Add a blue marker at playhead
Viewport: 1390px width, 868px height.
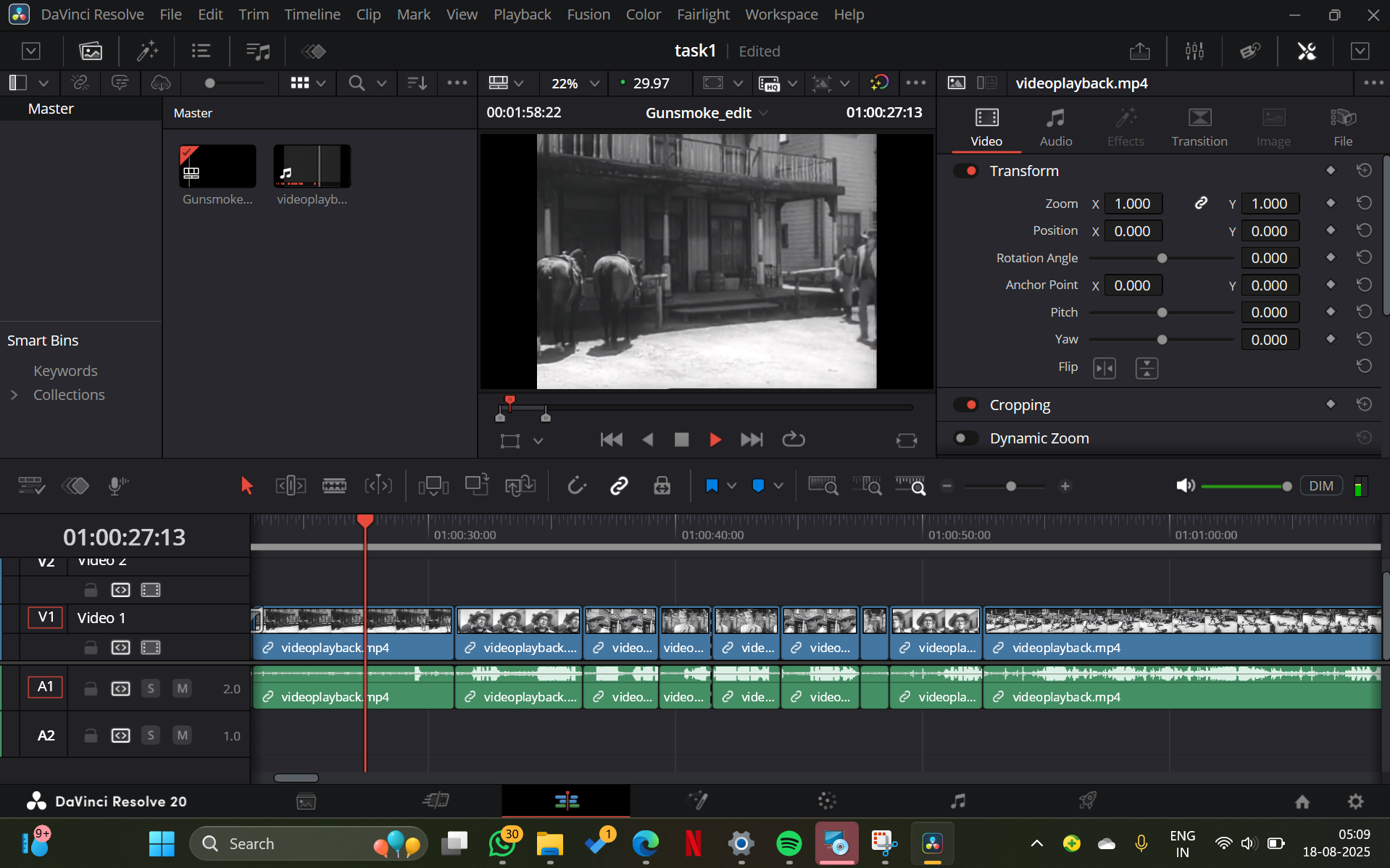[x=758, y=485]
